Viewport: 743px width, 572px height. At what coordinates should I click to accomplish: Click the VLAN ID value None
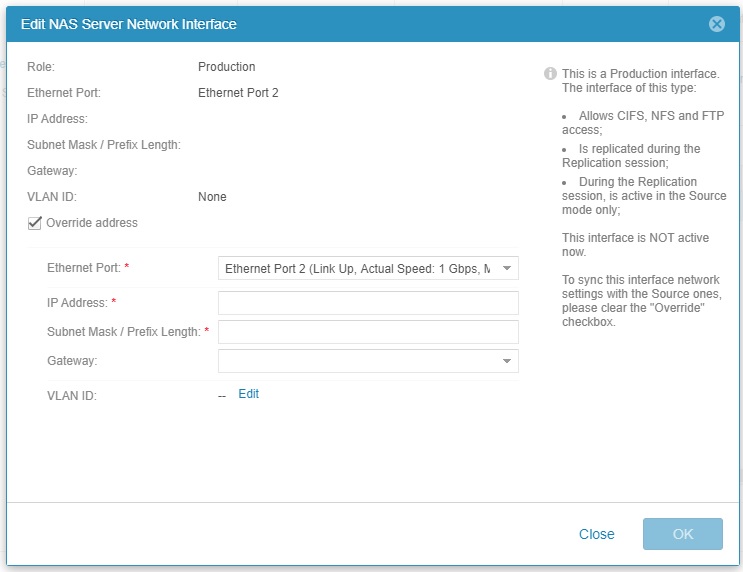pos(212,197)
